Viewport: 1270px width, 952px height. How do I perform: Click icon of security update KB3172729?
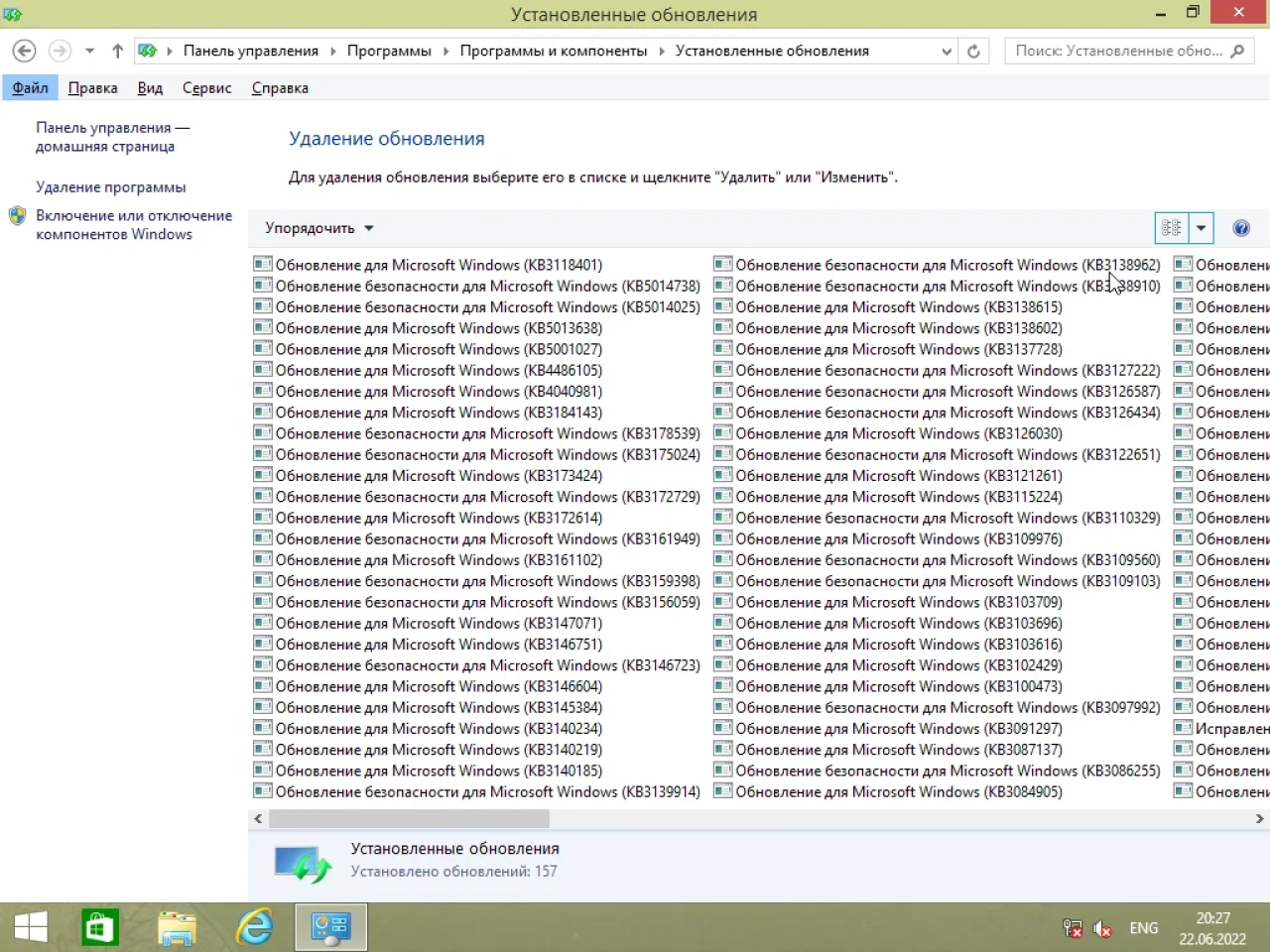(x=263, y=496)
